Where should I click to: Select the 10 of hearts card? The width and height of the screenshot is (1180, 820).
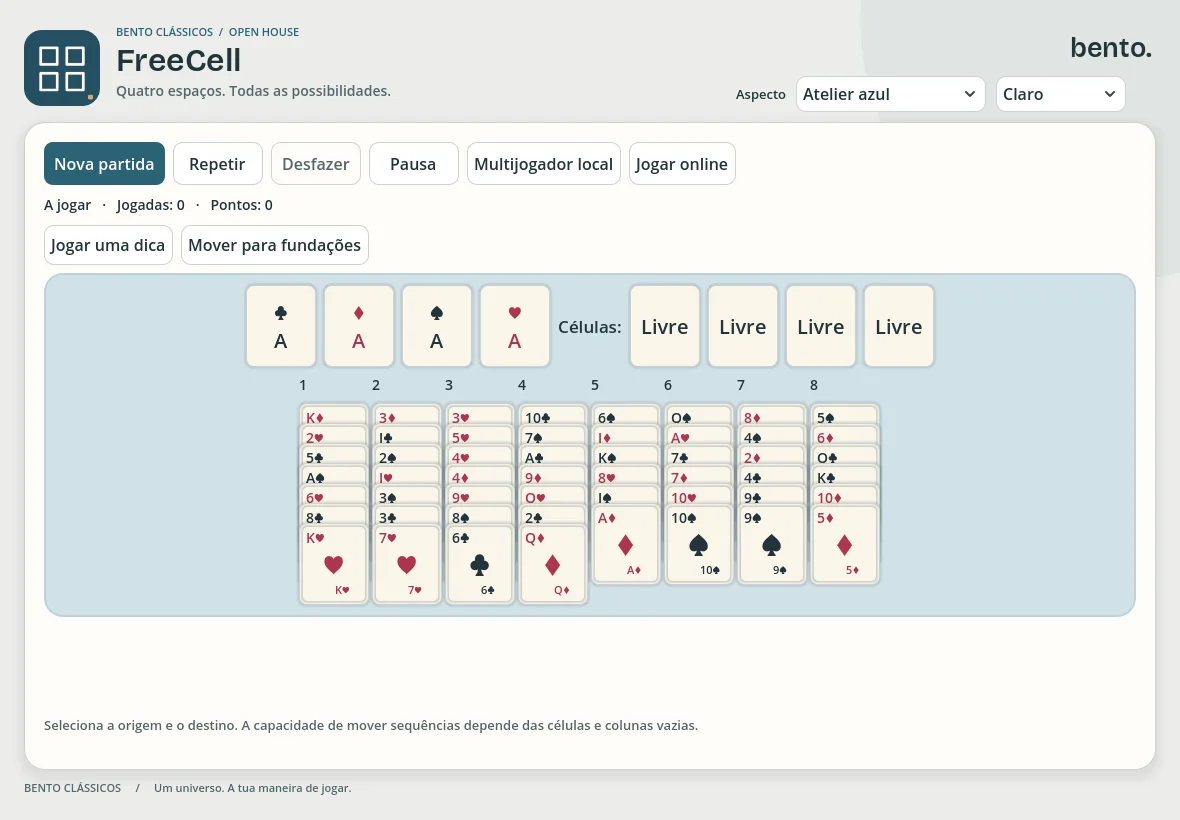(x=699, y=497)
